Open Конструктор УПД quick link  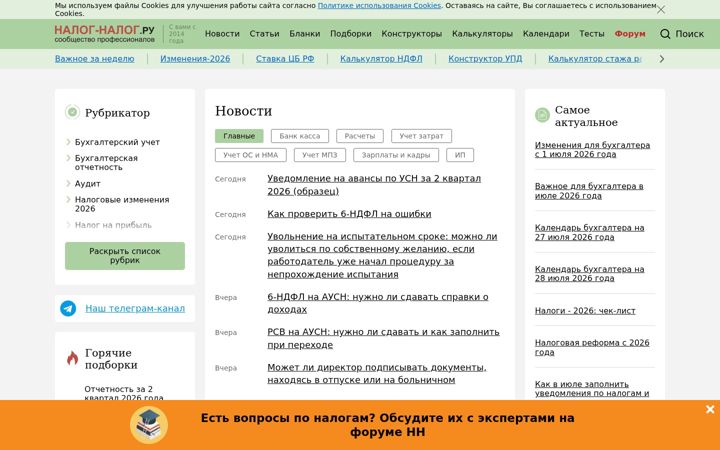[485, 59]
